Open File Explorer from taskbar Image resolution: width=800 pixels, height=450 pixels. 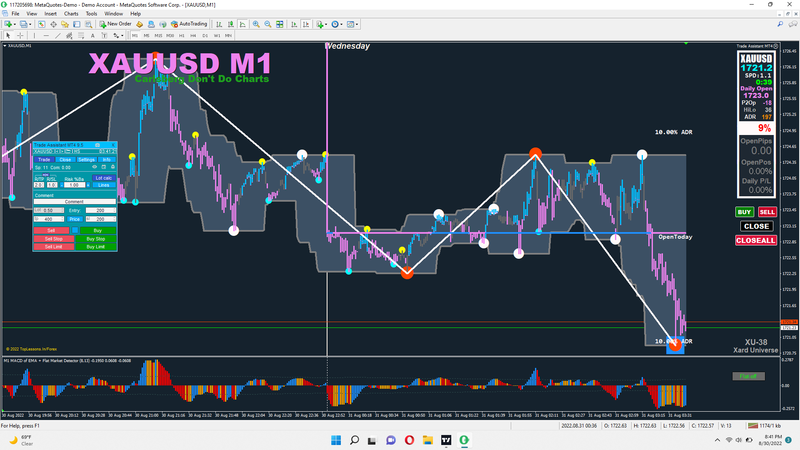(428, 440)
